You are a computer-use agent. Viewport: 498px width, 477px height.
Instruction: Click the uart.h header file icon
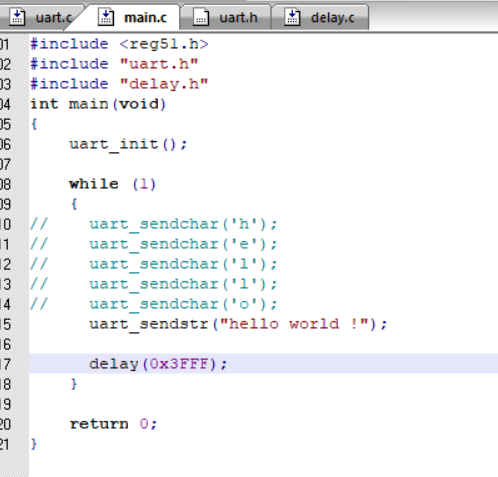click(201, 17)
